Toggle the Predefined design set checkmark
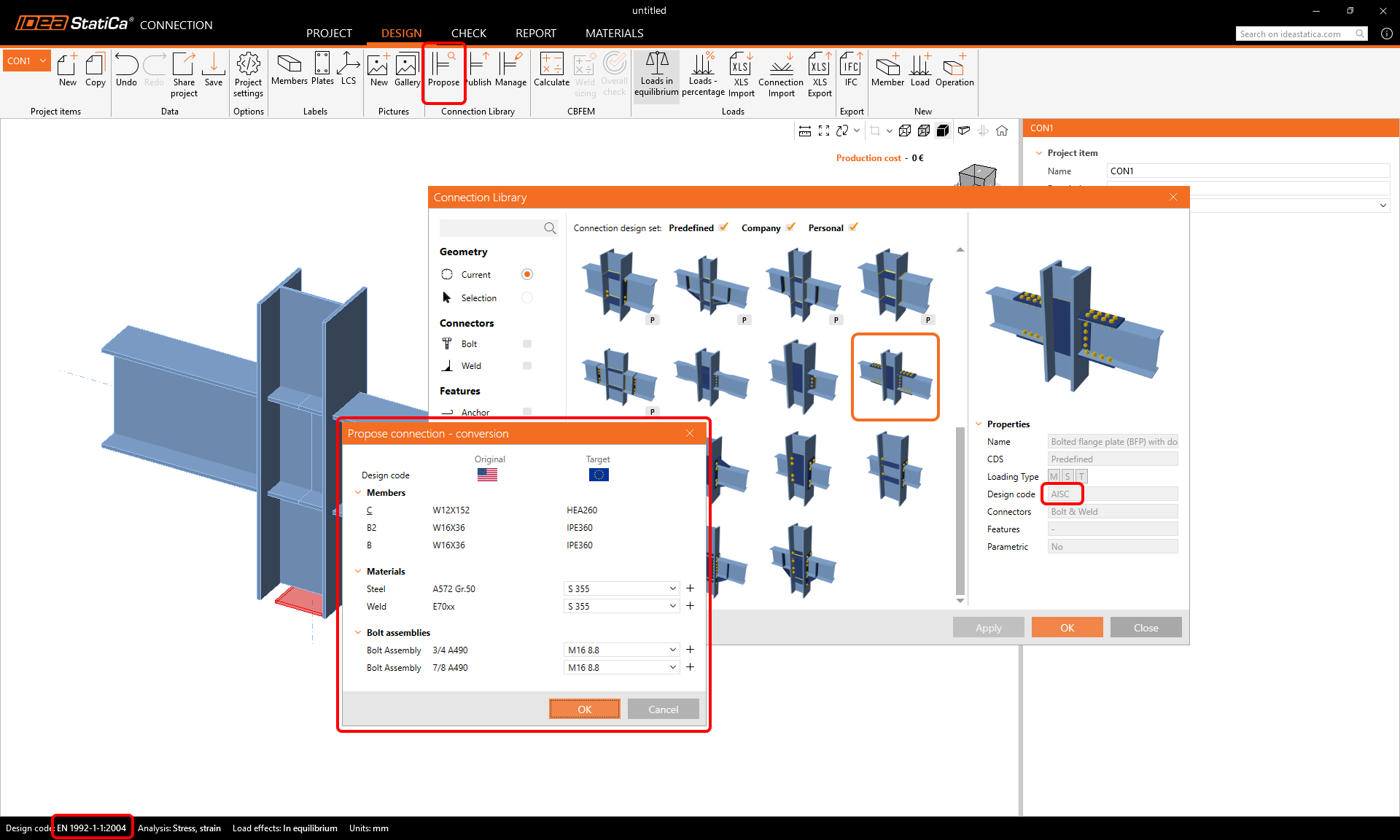 pyautogui.click(x=723, y=227)
